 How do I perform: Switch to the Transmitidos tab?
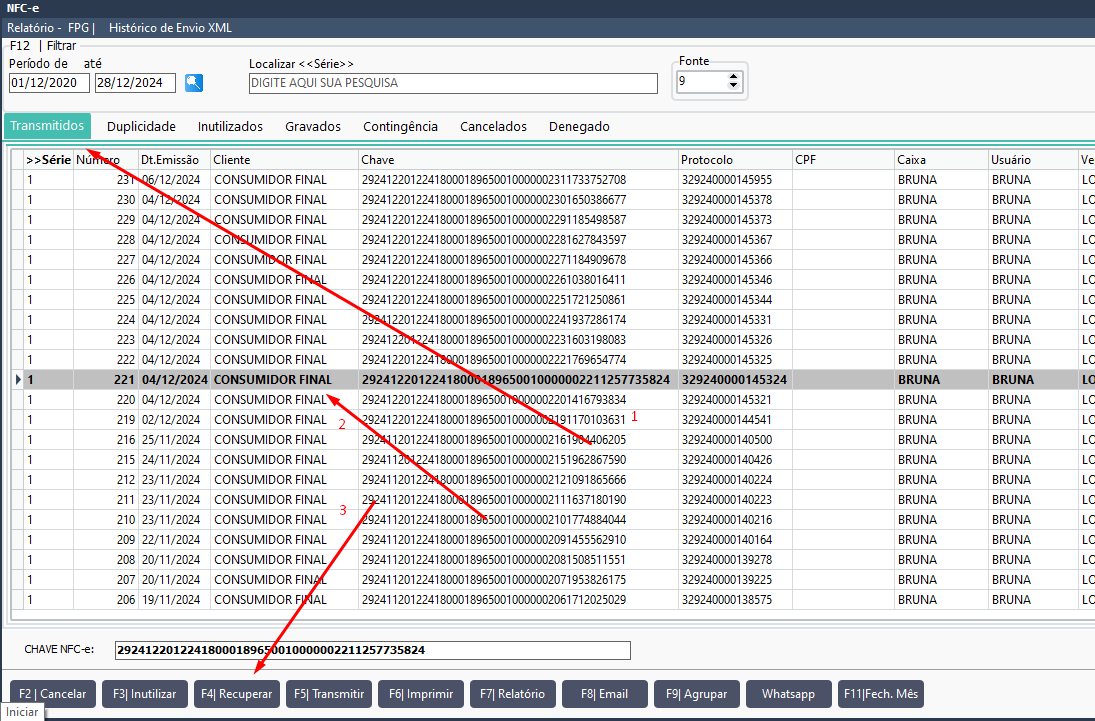pos(47,126)
